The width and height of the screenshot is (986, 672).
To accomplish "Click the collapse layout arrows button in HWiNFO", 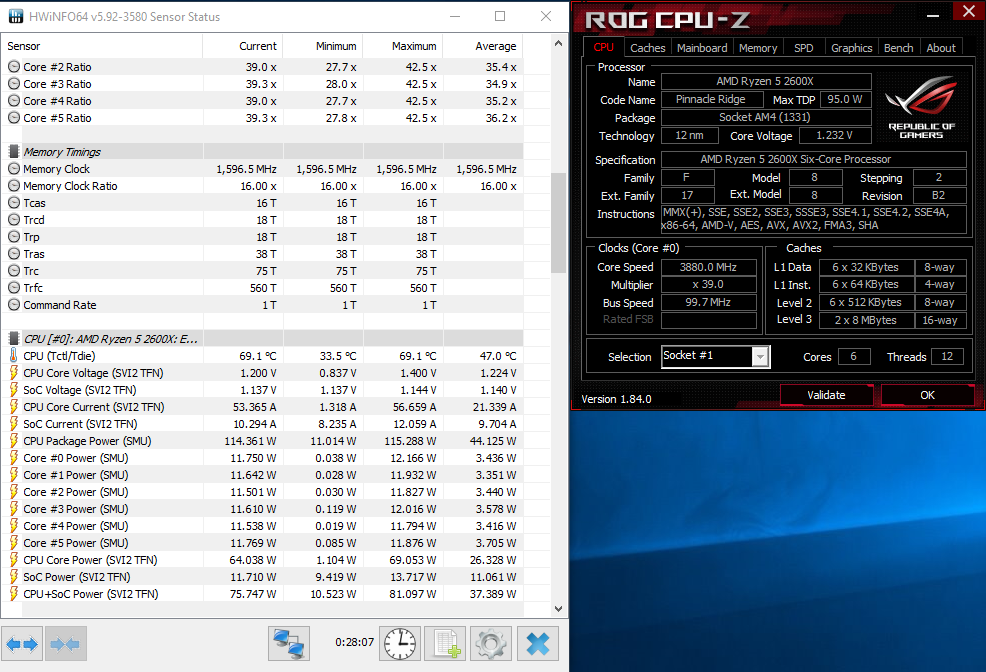I will tap(65, 644).
